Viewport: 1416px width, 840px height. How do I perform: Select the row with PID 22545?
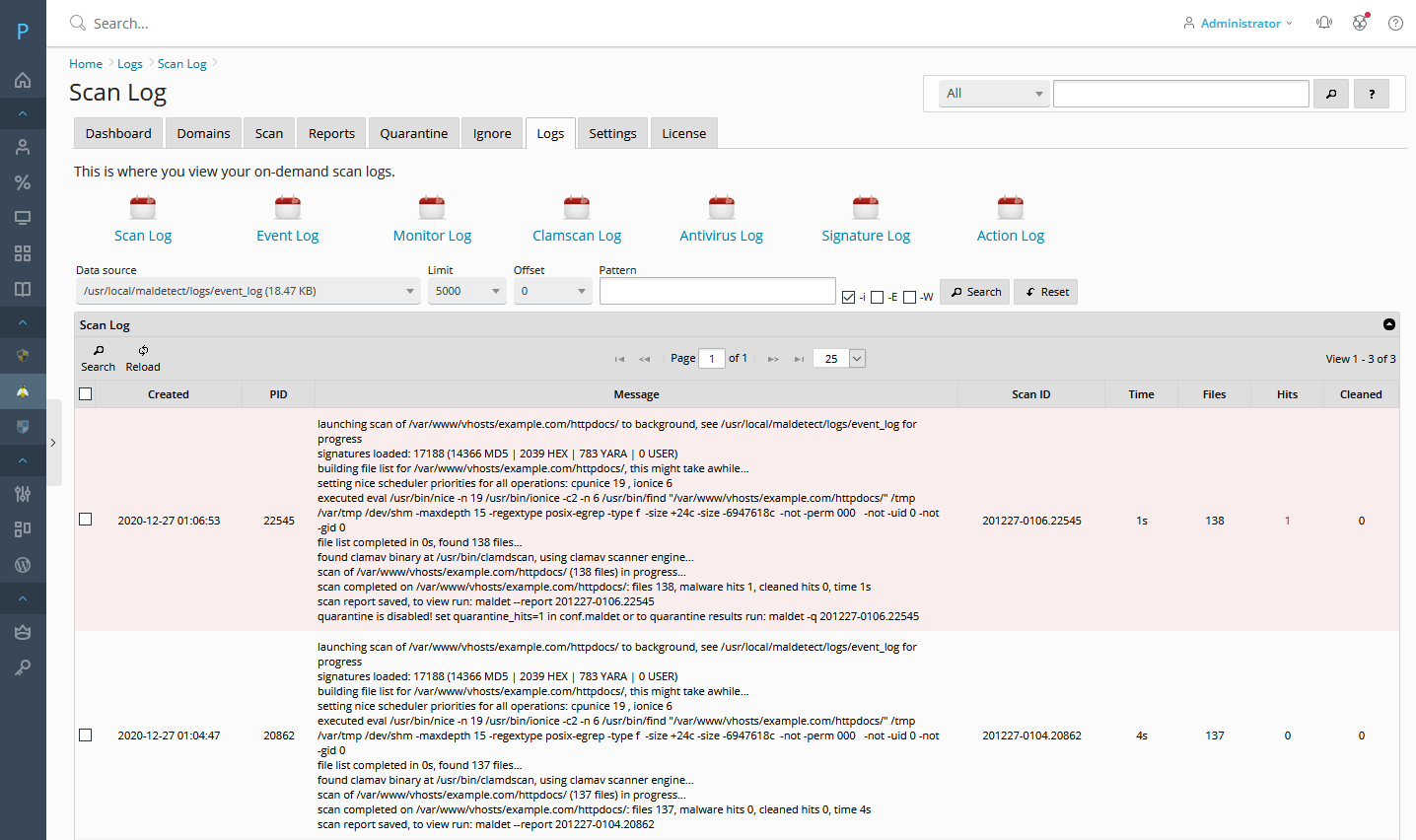(x=86, y=520)
